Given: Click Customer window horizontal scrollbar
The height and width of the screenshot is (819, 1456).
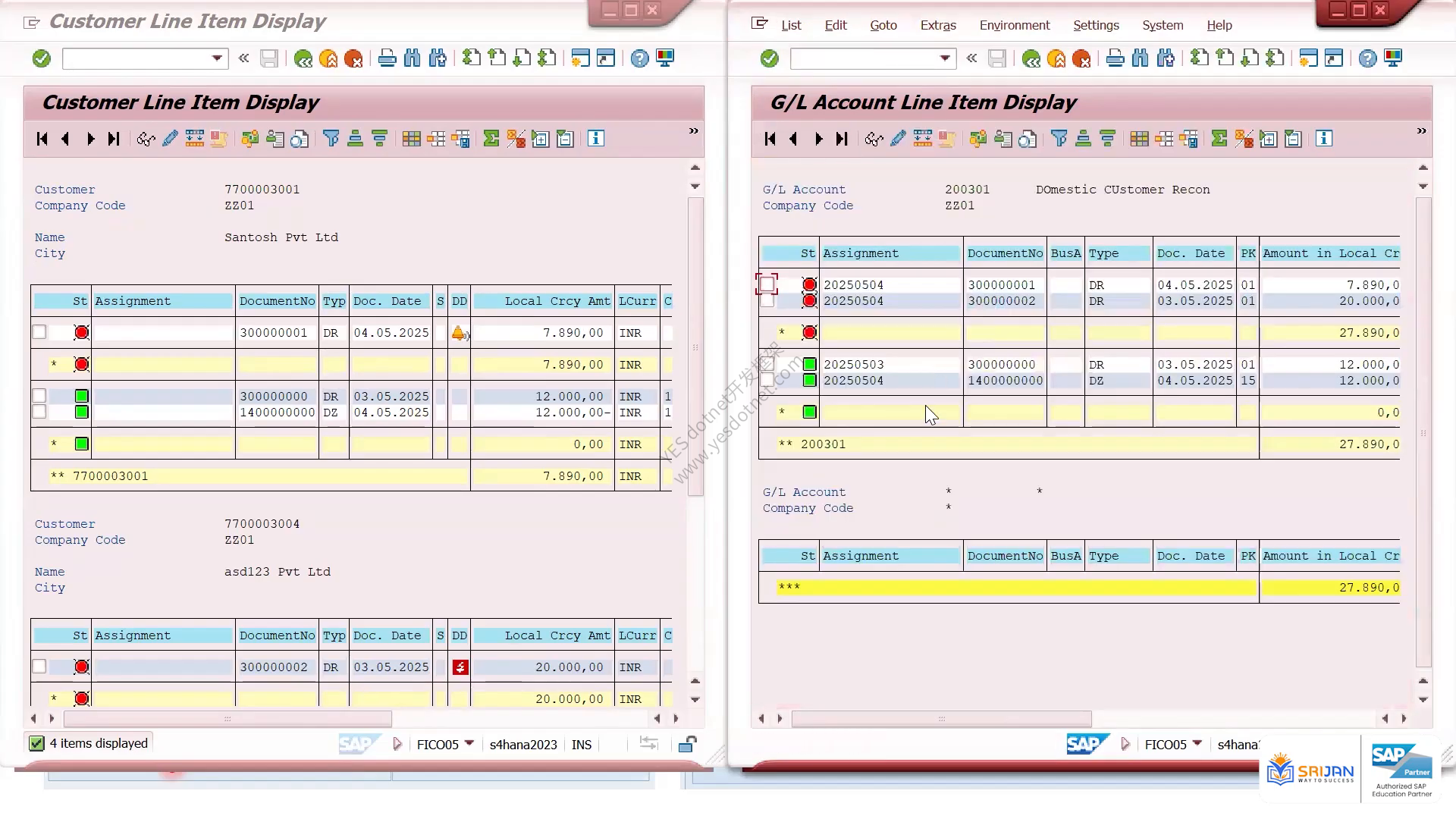Looking at the screenshot, I should pyautogui.click(x=227, y=718).
